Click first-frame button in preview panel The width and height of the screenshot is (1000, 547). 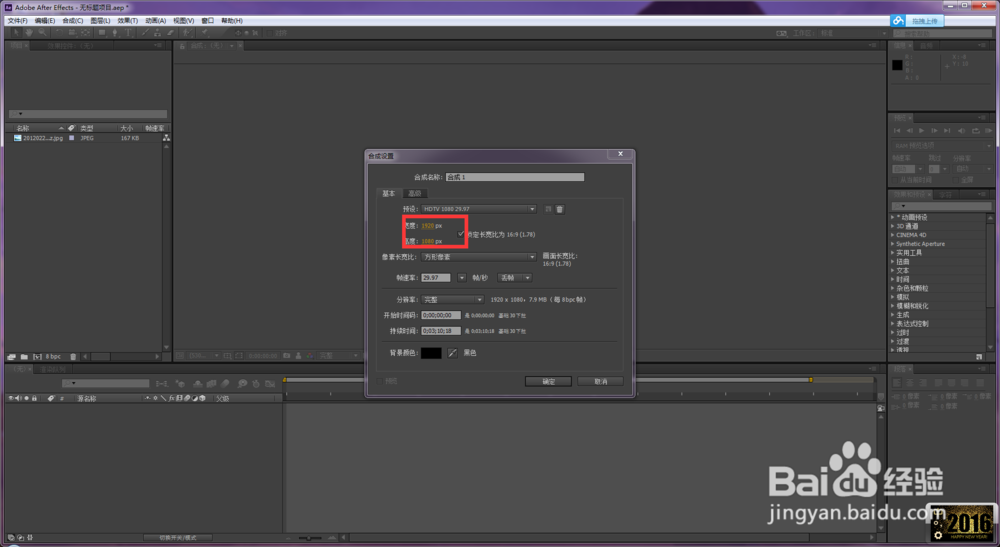point(897,131)
